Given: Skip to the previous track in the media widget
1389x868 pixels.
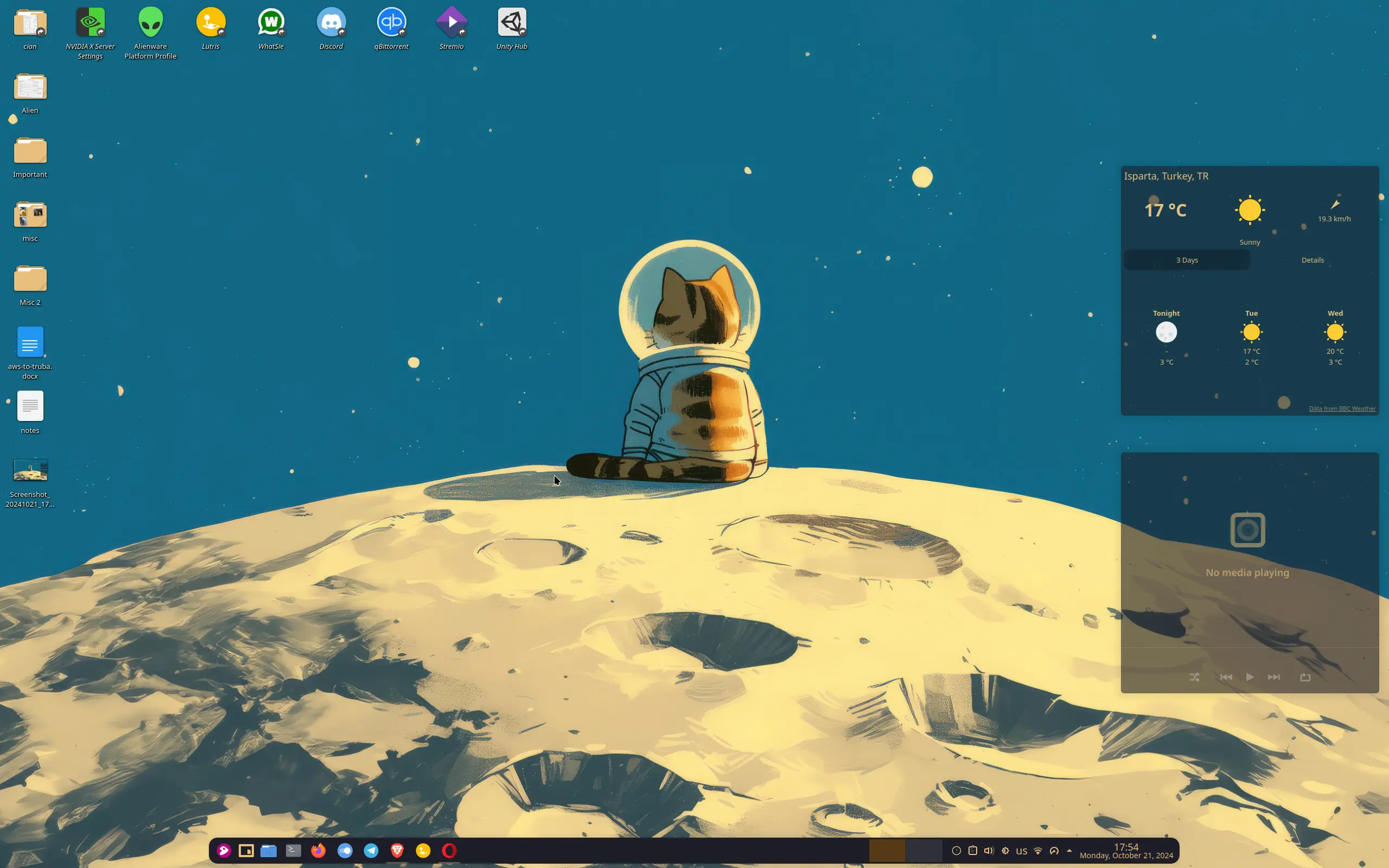Looking at the screenshot, I should tap(1226, 678).
